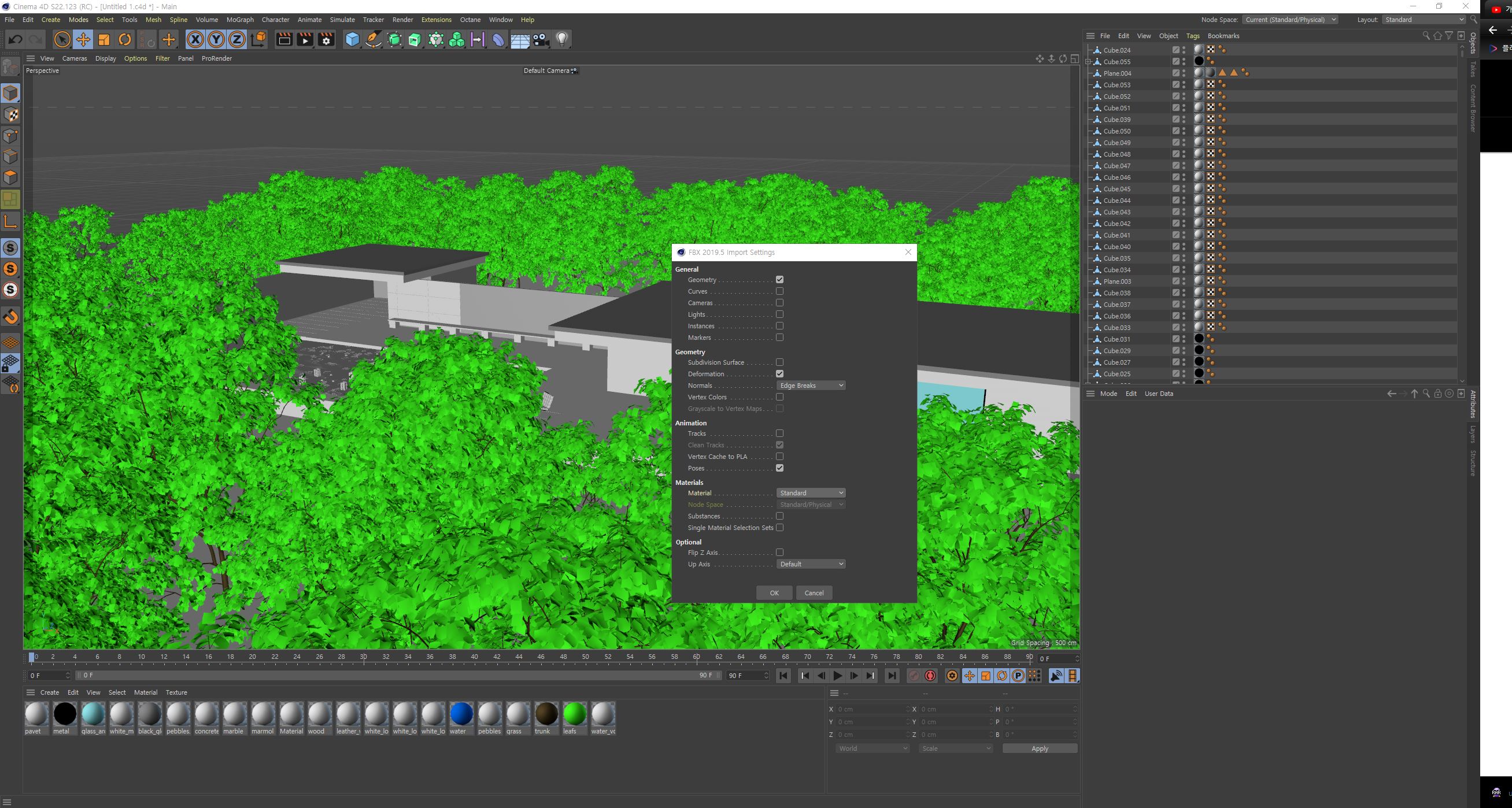Uncheck the Poses checkbox

coord(779,468)
